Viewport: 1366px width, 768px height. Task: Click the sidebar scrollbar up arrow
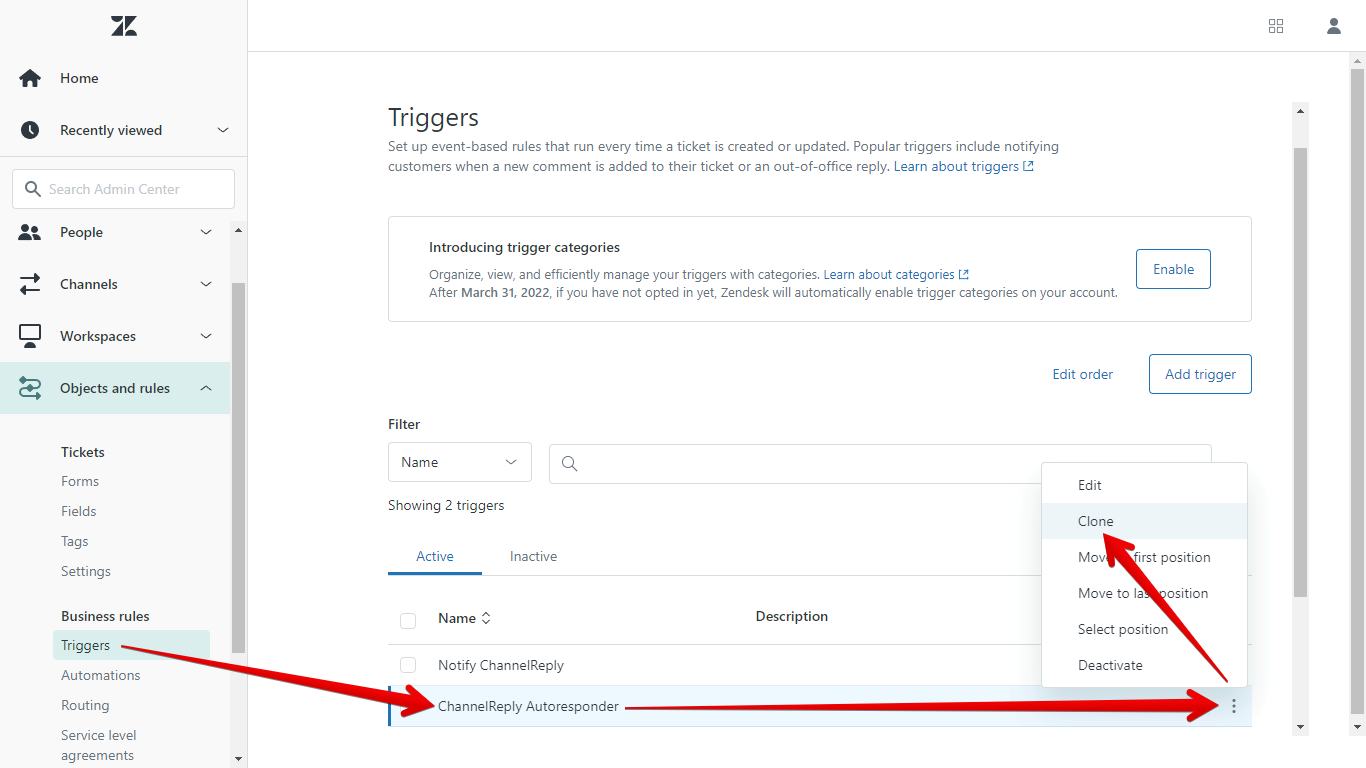pos(238,230)
